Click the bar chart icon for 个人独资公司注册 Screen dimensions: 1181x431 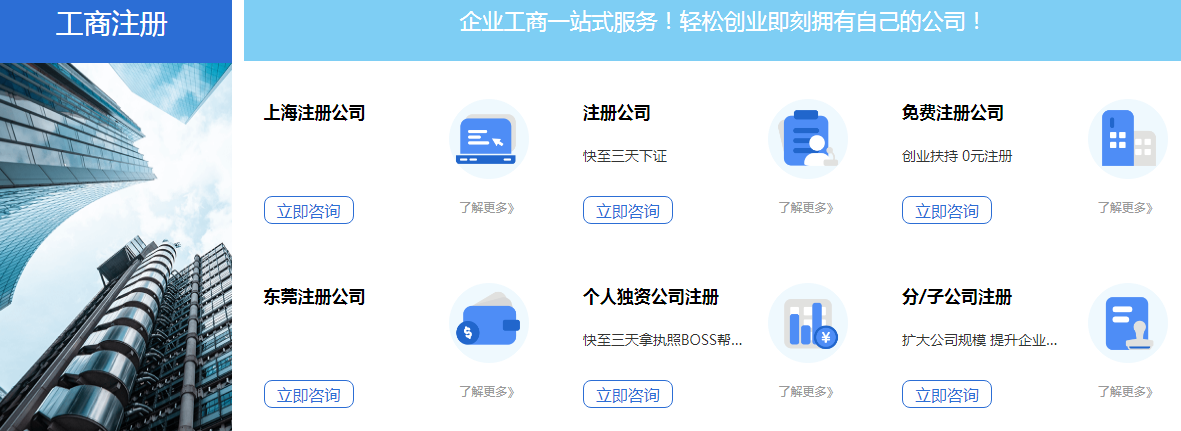(807, 323)
